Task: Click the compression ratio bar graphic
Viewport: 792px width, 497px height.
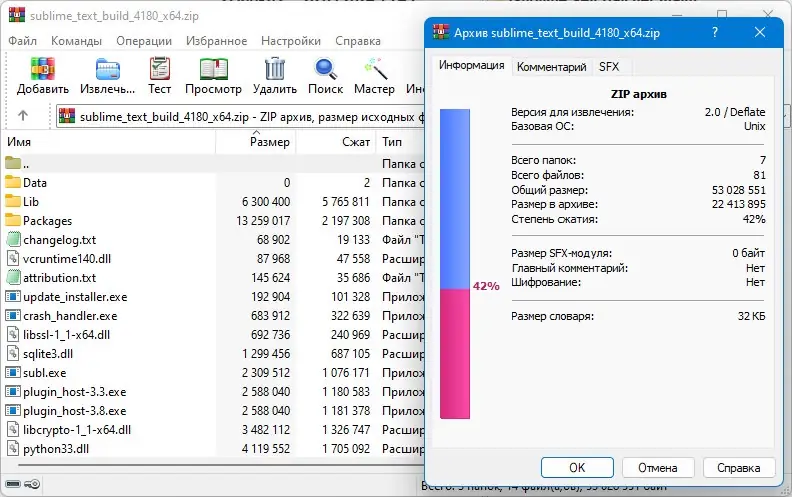Action: (x=455, y=264)
